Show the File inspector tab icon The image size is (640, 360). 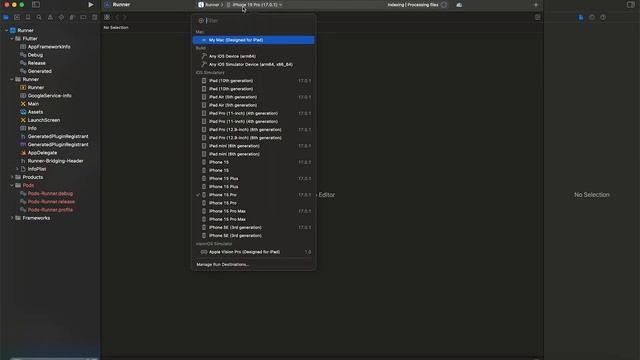coord(581,18)
